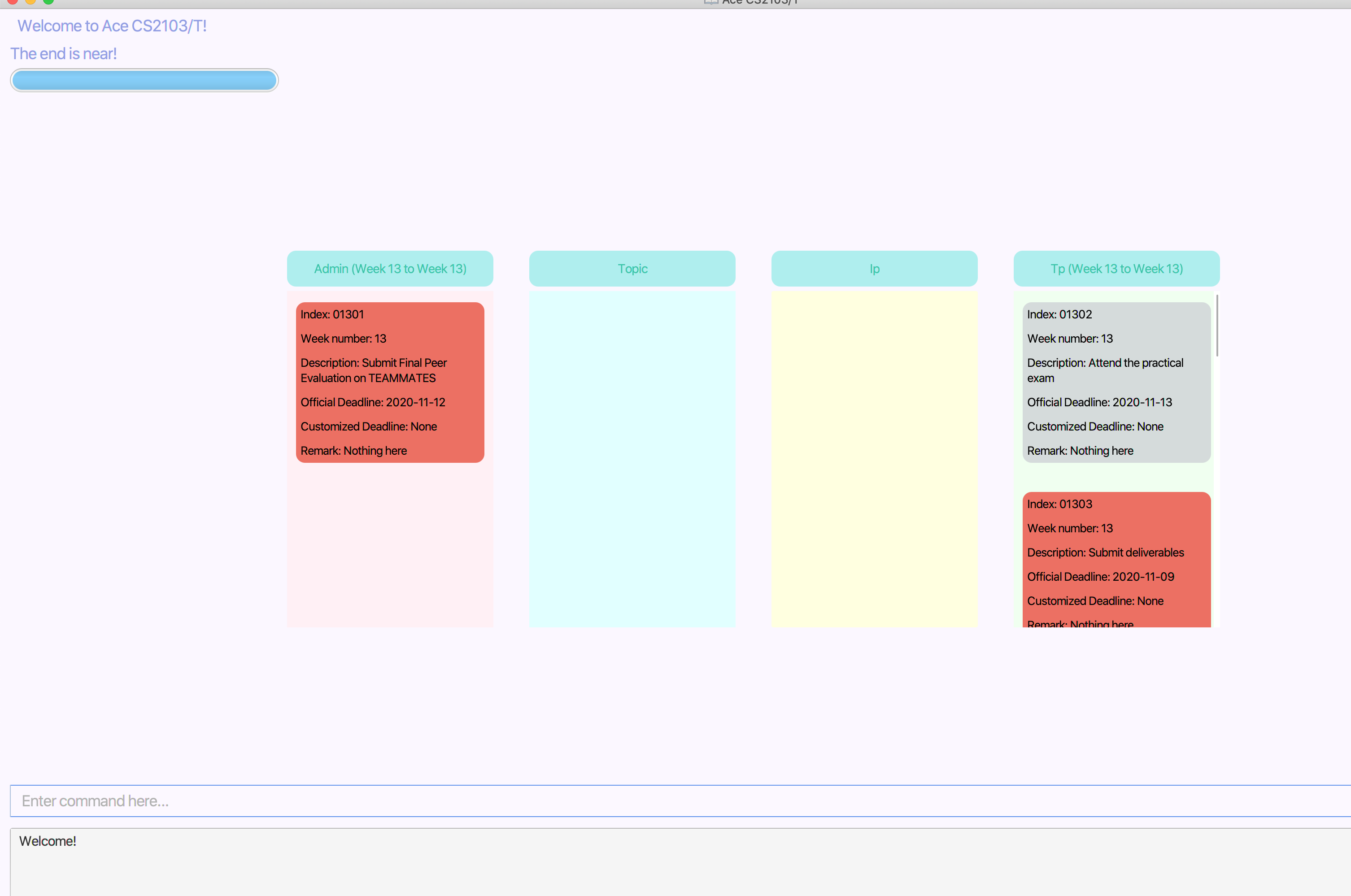This screenshot has width=1351, height=896.
Task: Click the 'Welcome to Ace CS2103/T!' heading
Action: click(112, 26)
